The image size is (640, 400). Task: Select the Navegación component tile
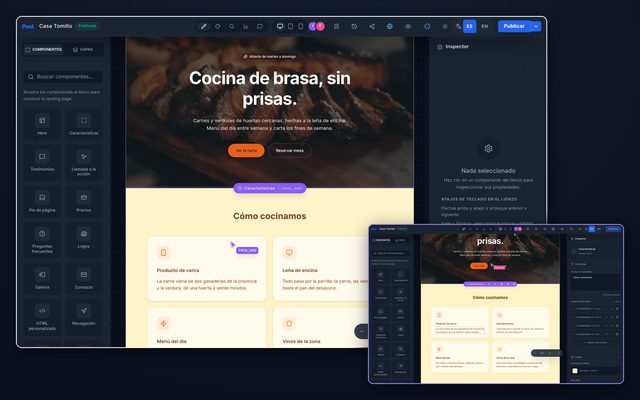tap(84, 315)
